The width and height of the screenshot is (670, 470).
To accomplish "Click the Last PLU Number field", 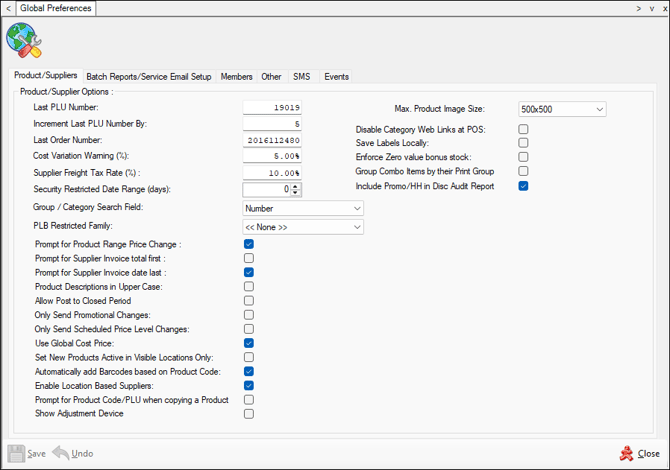I will [272, 107].
